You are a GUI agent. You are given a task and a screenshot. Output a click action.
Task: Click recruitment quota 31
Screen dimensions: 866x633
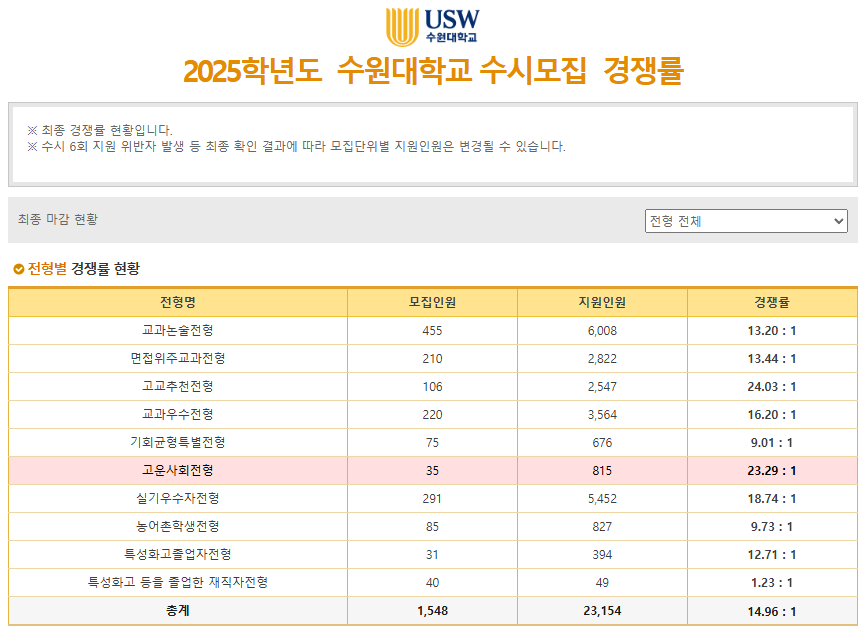pos(432,555)
